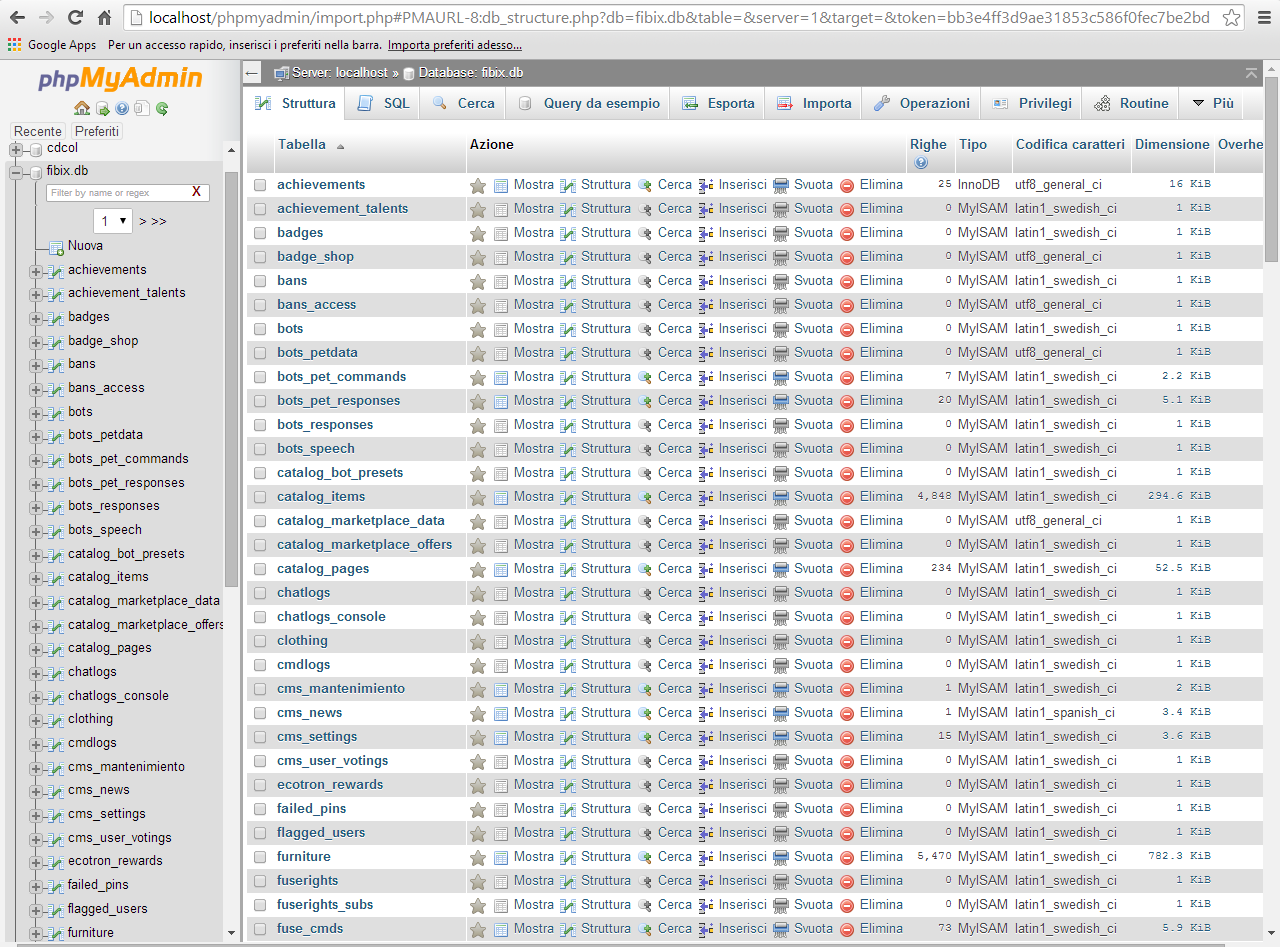Click red Elimina icon in cms_news row

coord(847,713)
